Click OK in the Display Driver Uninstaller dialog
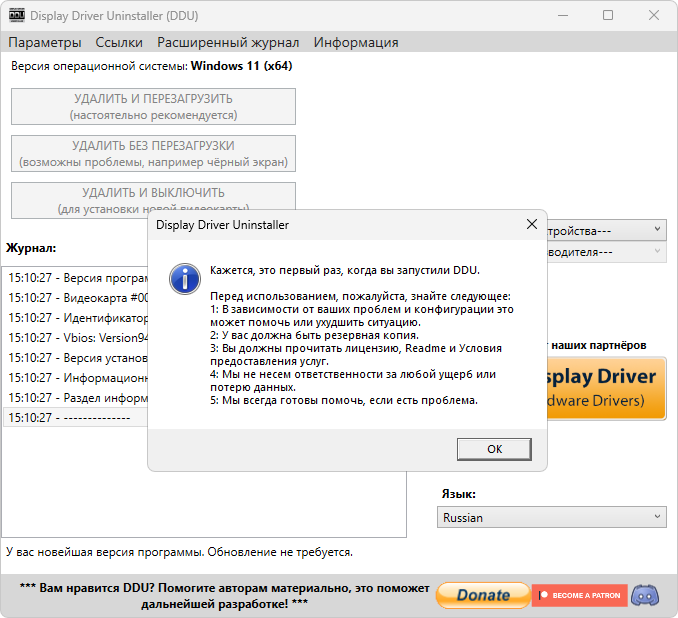Screen dimensions: 678x618 [494, 449]
